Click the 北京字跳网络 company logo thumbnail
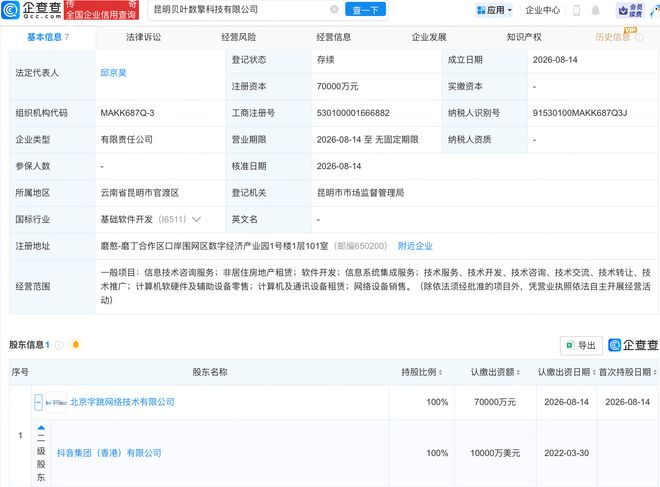The image size is (660, 487). click(56, 402)
